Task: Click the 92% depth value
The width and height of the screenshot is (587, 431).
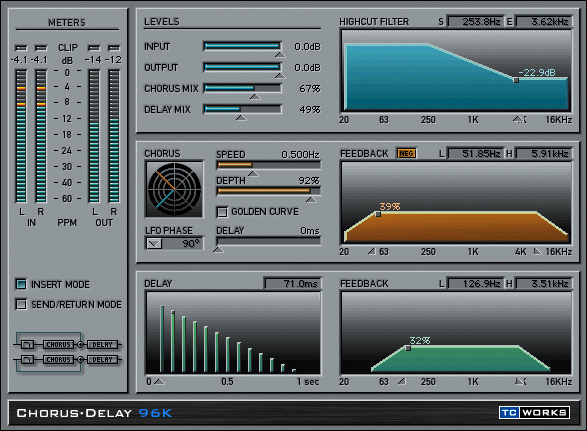Action: 309,180
